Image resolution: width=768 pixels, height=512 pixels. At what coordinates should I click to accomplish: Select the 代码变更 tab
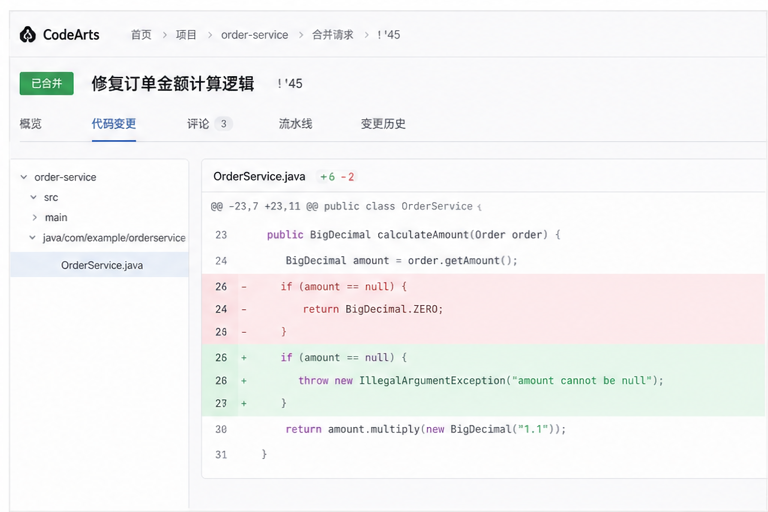coord(114,123)
